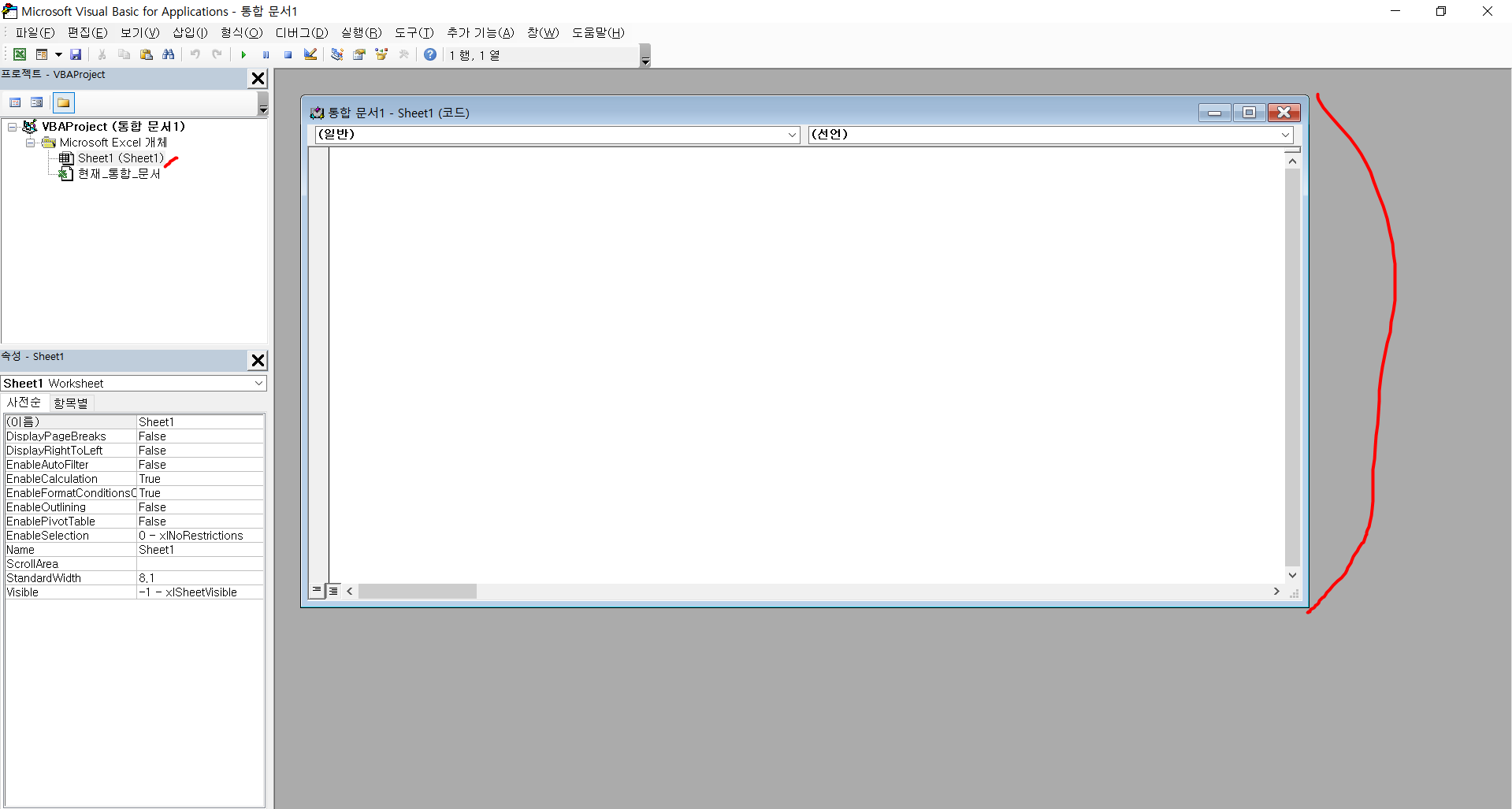Viewport: 1512px width, 809px height.
Task: Click Procedure View button in code window
Action: tap(317, 590)
